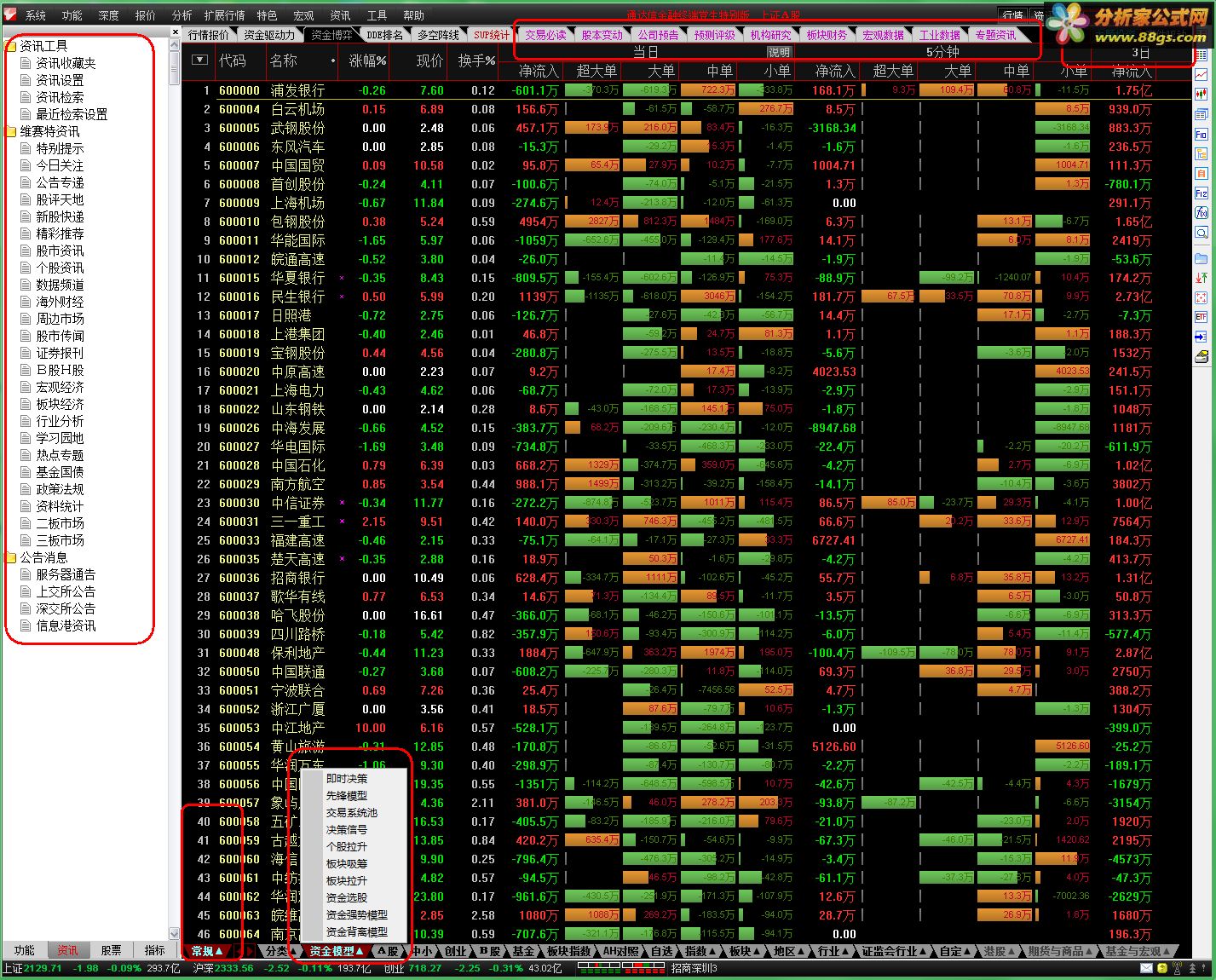
Task: Open the 系统 menu
Action: pyautogui.click(x=36, y=15)
